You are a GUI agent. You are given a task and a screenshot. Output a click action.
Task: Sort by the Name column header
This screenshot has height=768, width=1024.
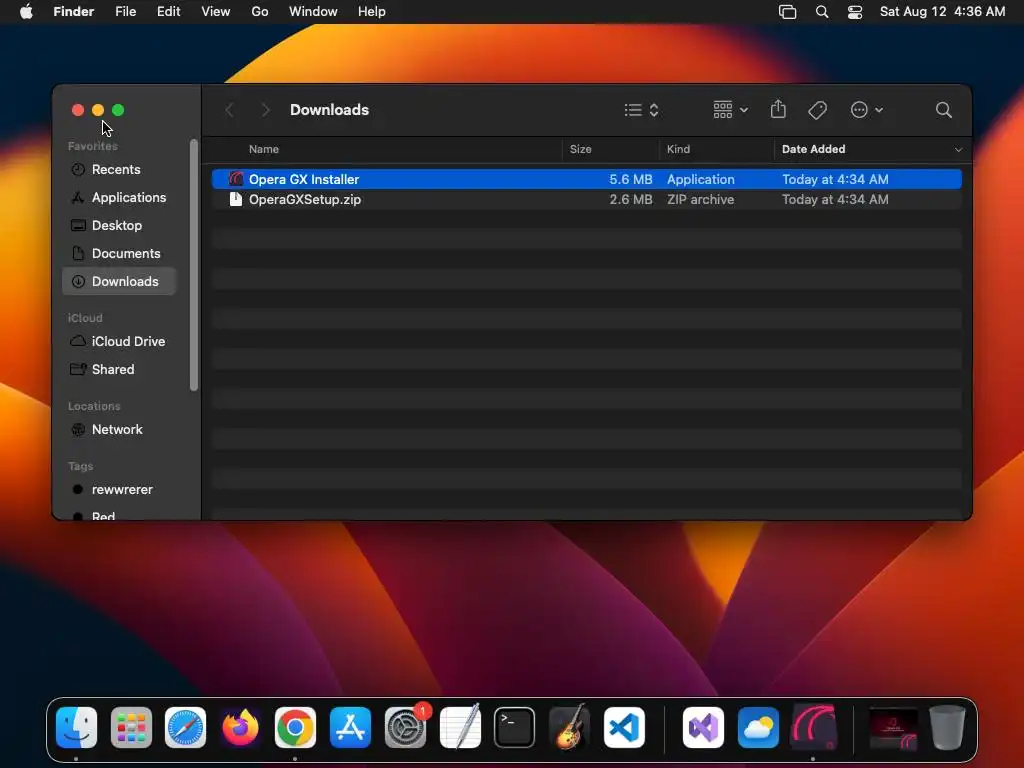(264, 150)
